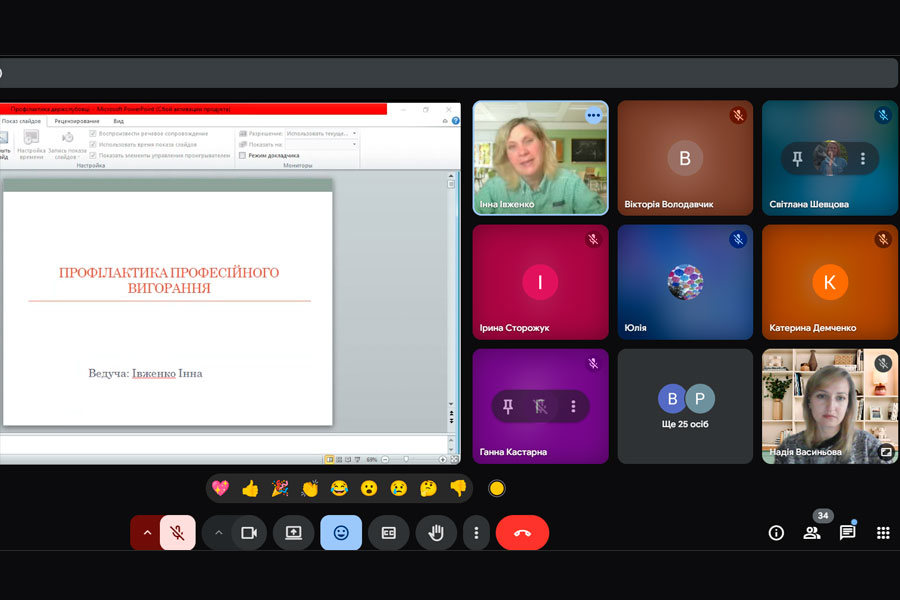Pick the yellow emoji skin tone swatch

(497, 489)
